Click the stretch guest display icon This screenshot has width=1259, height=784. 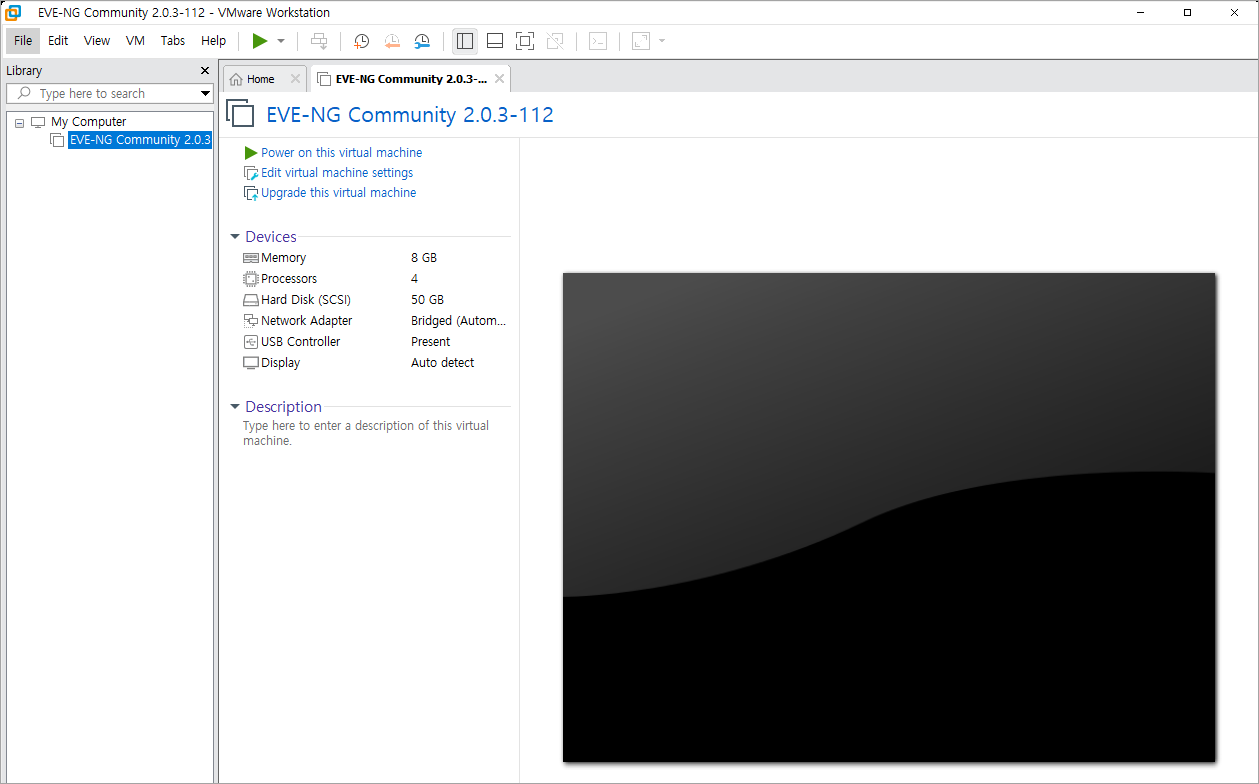[x=641, y=41]
